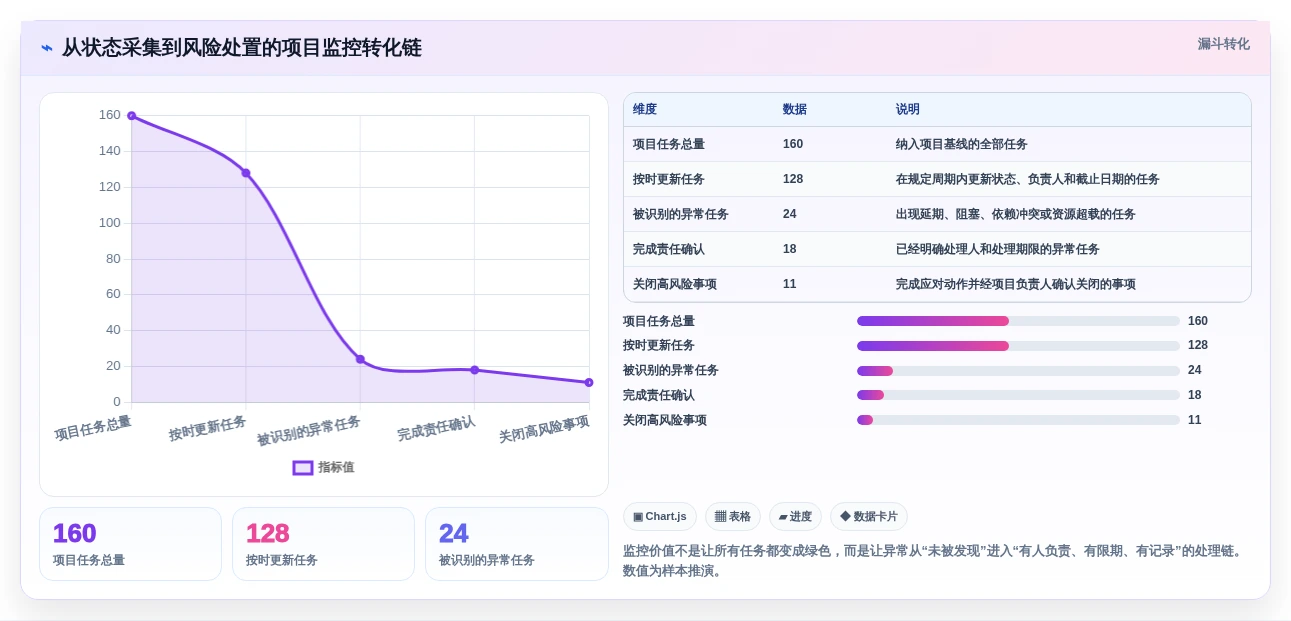Click the 24 被识别的异常任务 stat card
Viewport: 1291px width, 621px height.
point(517,544)
